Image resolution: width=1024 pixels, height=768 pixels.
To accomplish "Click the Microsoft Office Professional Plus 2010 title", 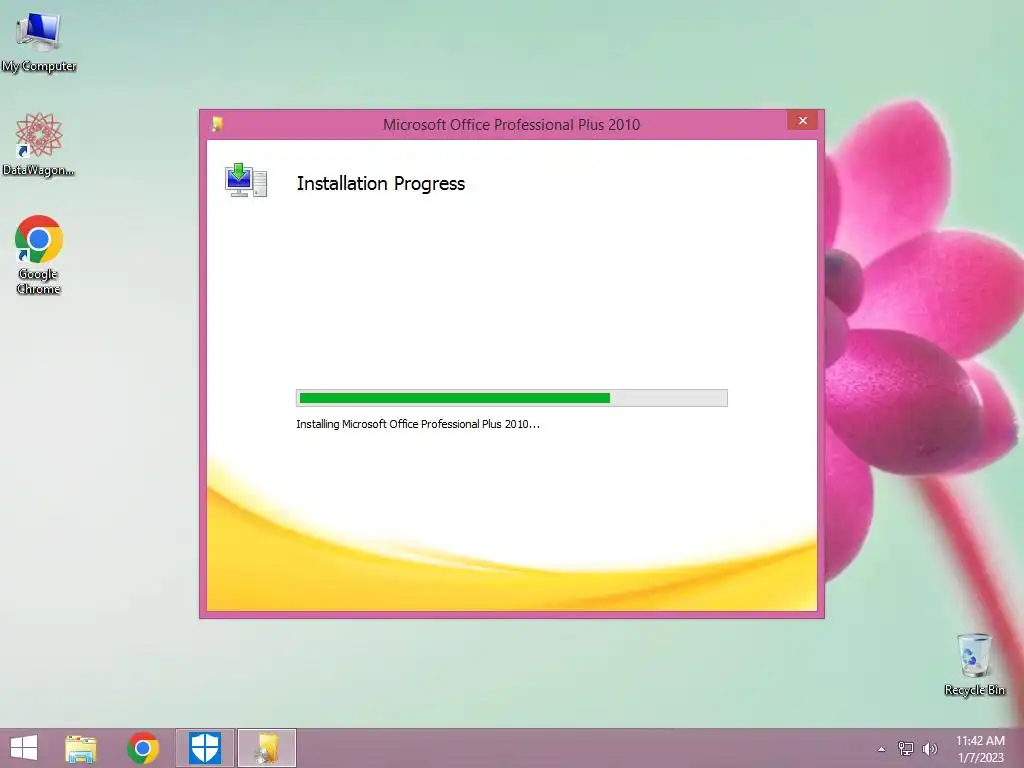I will point(511,125).
